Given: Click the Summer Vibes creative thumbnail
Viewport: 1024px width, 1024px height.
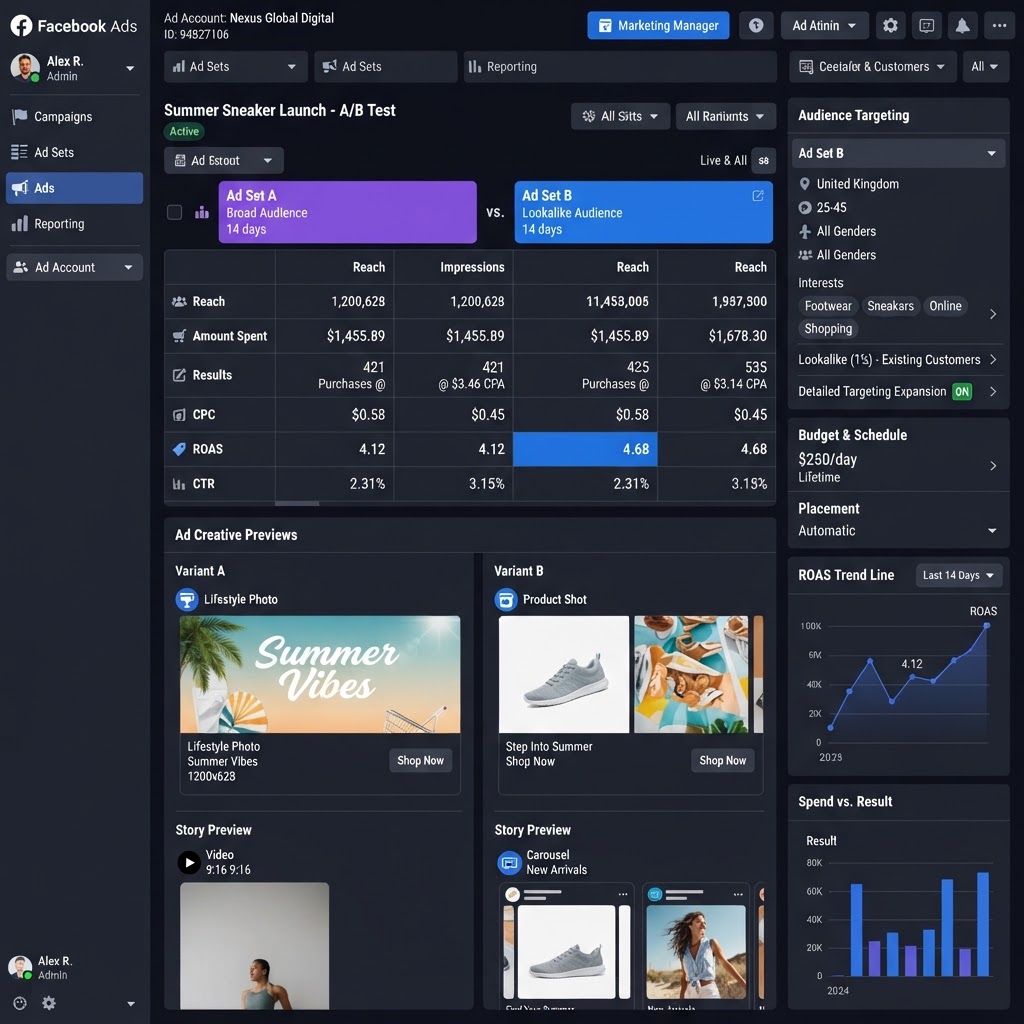Looking at the screenshot, I should coord(320,674).
